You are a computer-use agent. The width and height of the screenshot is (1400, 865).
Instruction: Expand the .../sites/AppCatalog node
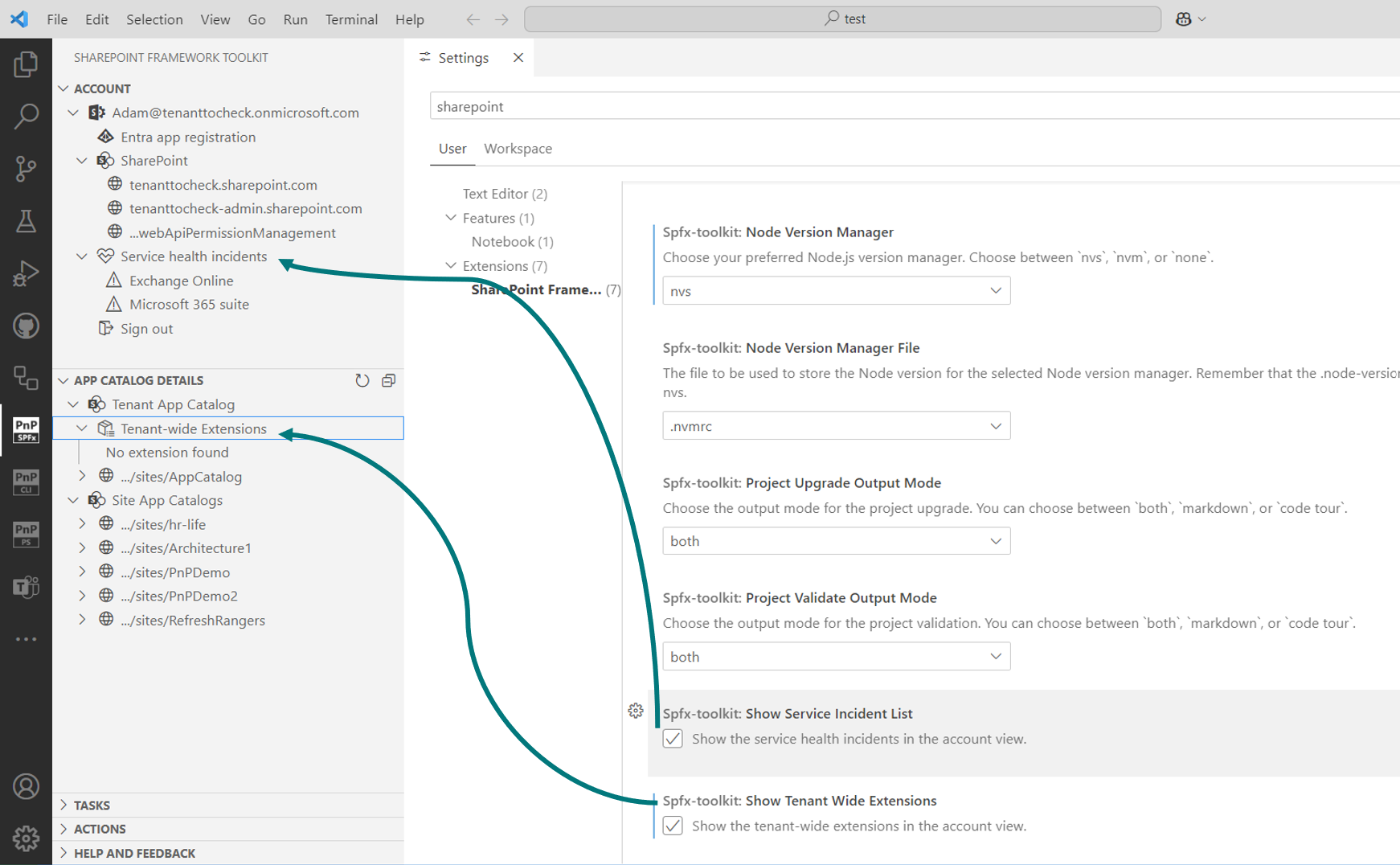[x=82, y=476]
